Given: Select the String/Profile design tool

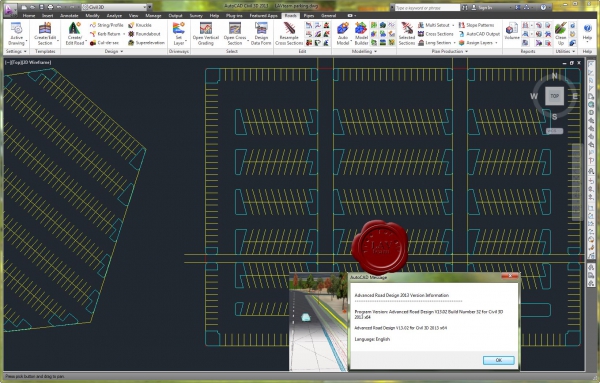Looking at the screenshot, I should pyautogui.click(x=106, y=25).
